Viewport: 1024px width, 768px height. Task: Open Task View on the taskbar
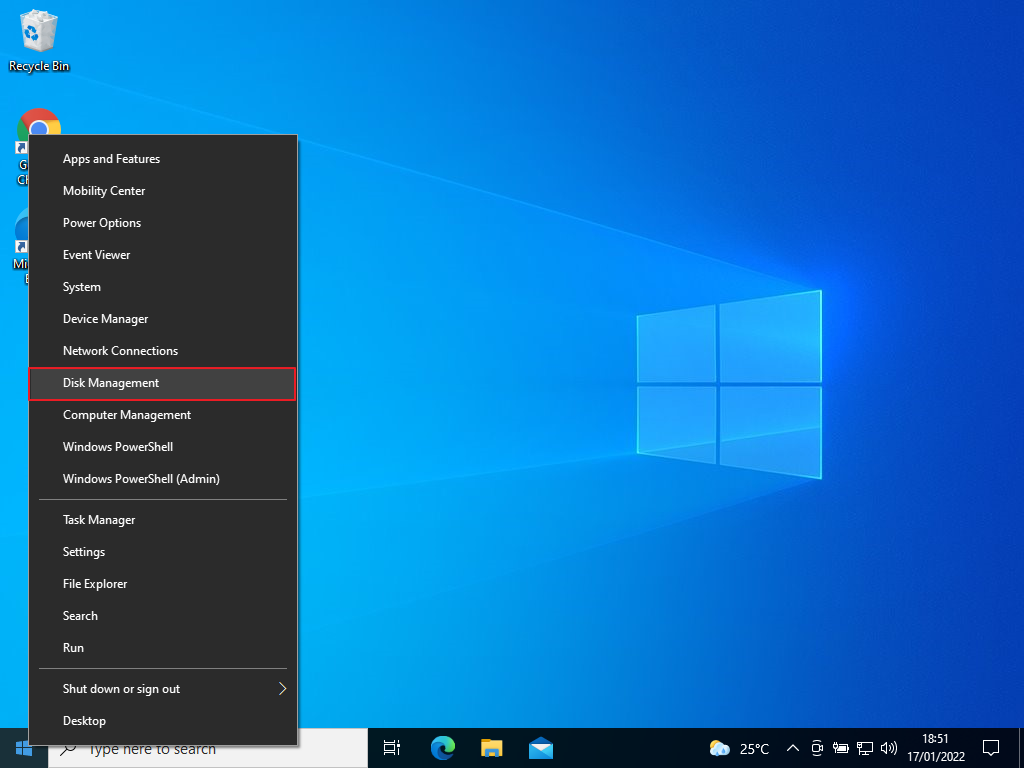pos(392,748)
